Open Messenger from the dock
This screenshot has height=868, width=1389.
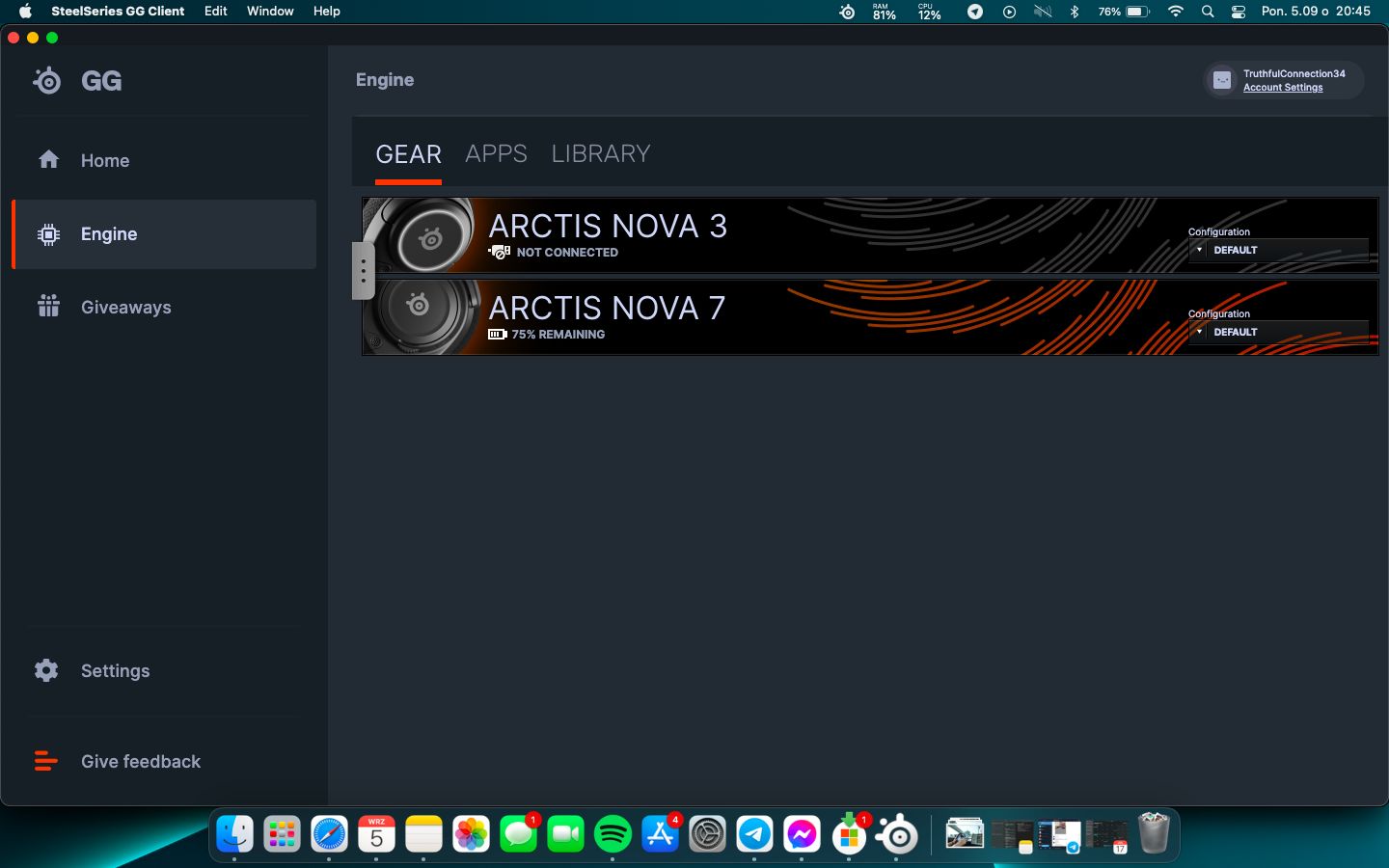tap(802, 833)
